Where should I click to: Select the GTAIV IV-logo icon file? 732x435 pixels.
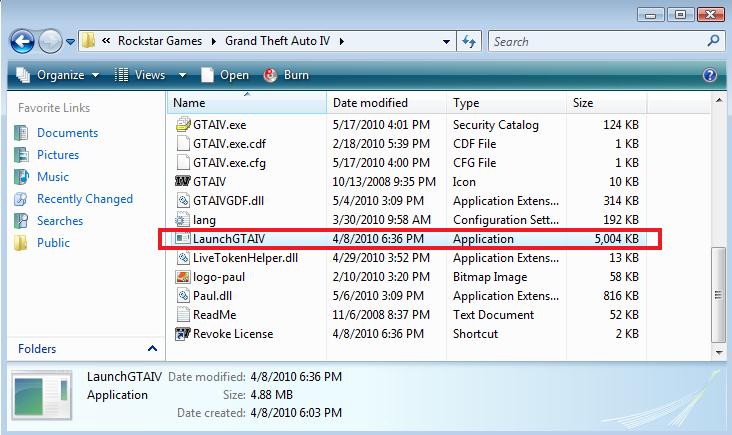click(x=183, y=182)
